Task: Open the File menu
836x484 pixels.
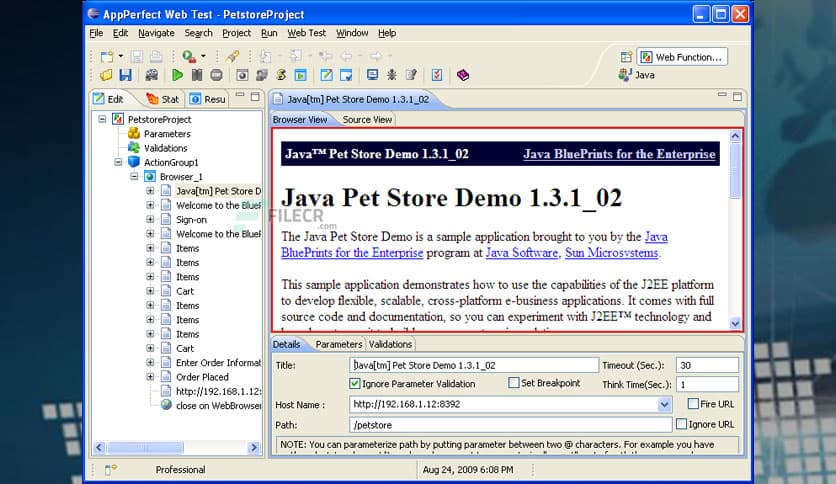Action: pyautogui.click(x=96, y=33)
